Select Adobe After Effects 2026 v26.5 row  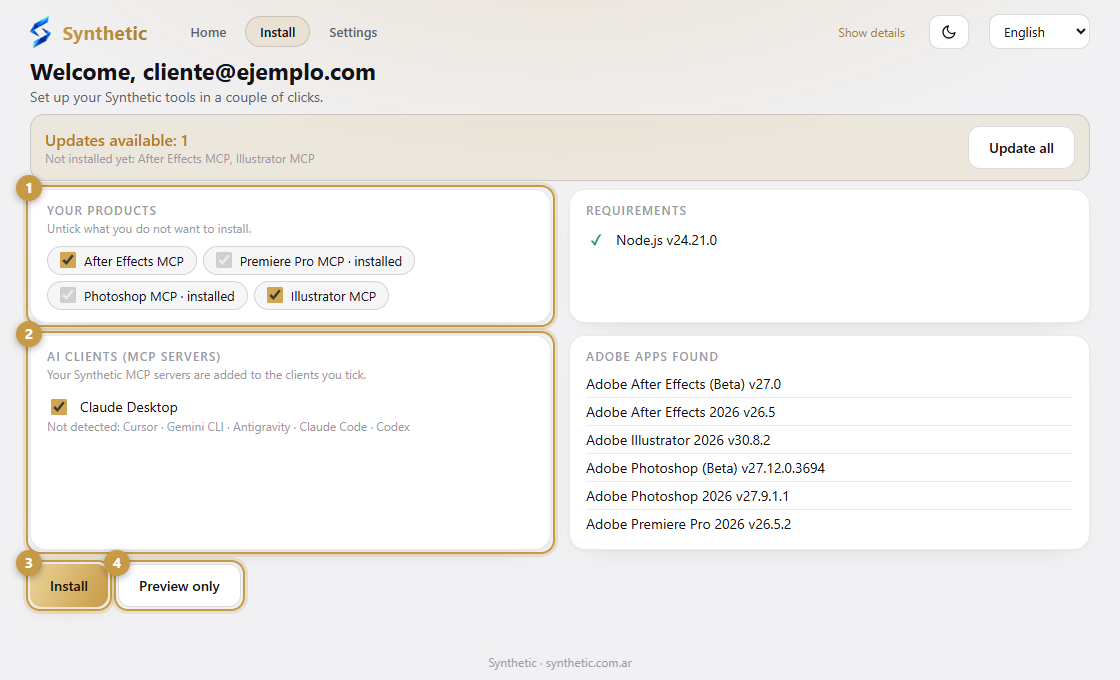pos(829,412)
